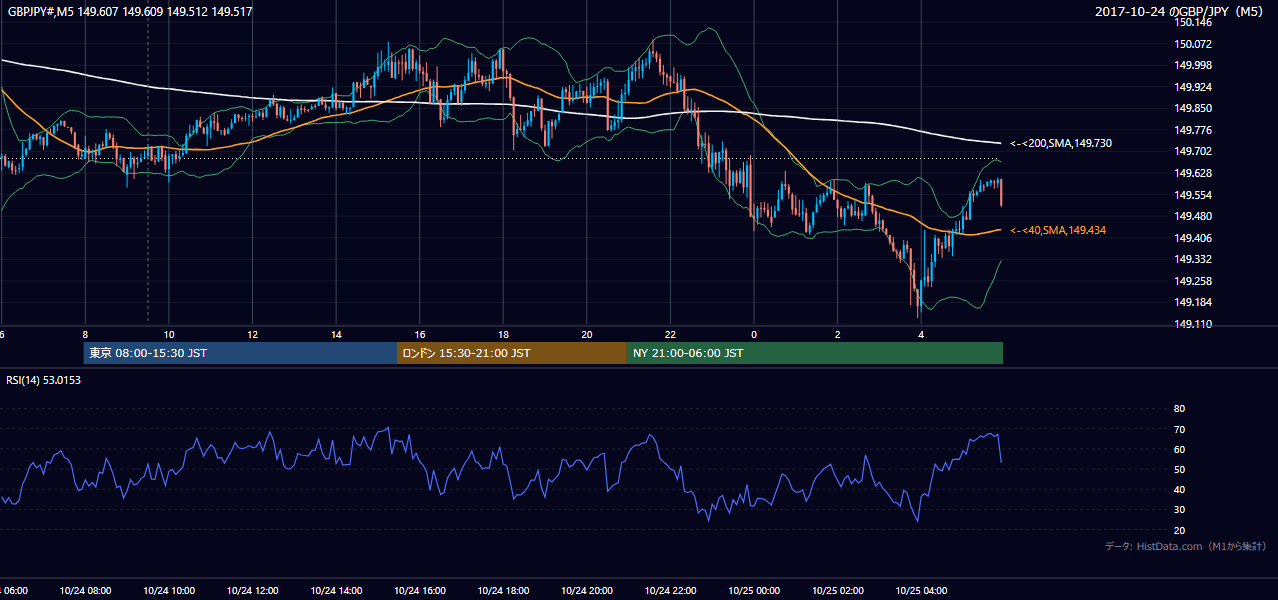The width and height of the screenshot is (1278, 600).
Task: Click the 200 SMA label reading 149.730
Action: click(1061, 144)
